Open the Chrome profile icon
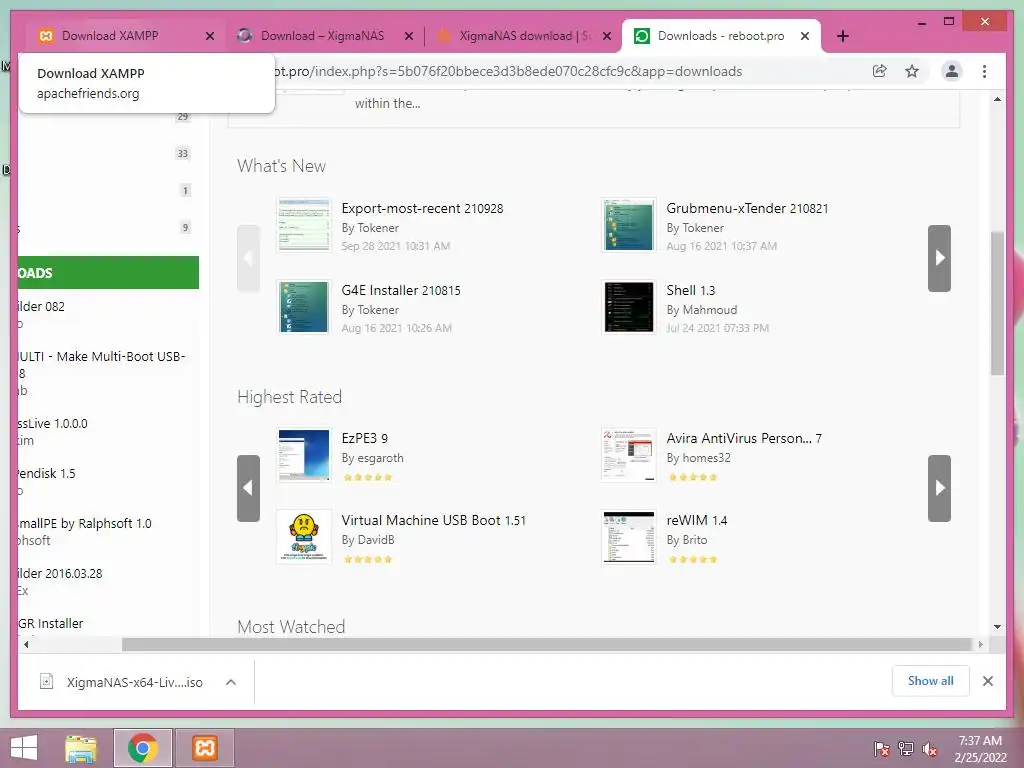 click(952, 71)
